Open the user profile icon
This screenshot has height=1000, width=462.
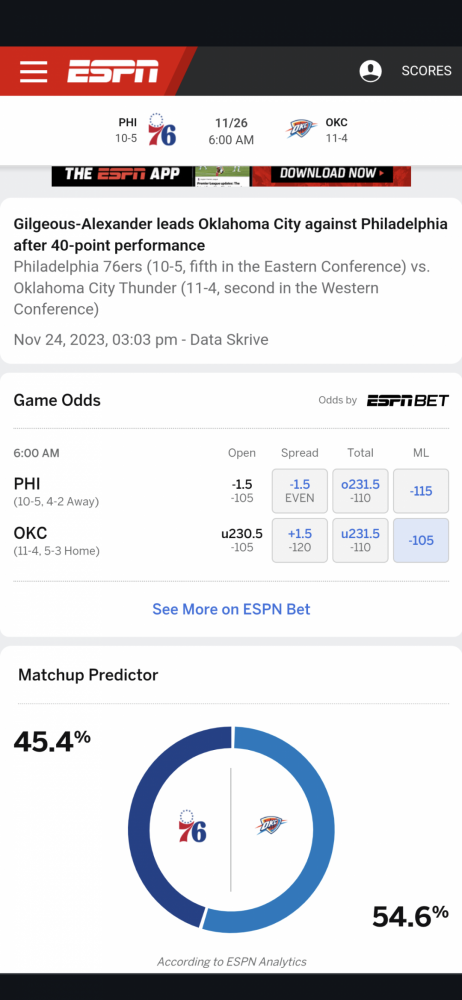tap(371, 71)
